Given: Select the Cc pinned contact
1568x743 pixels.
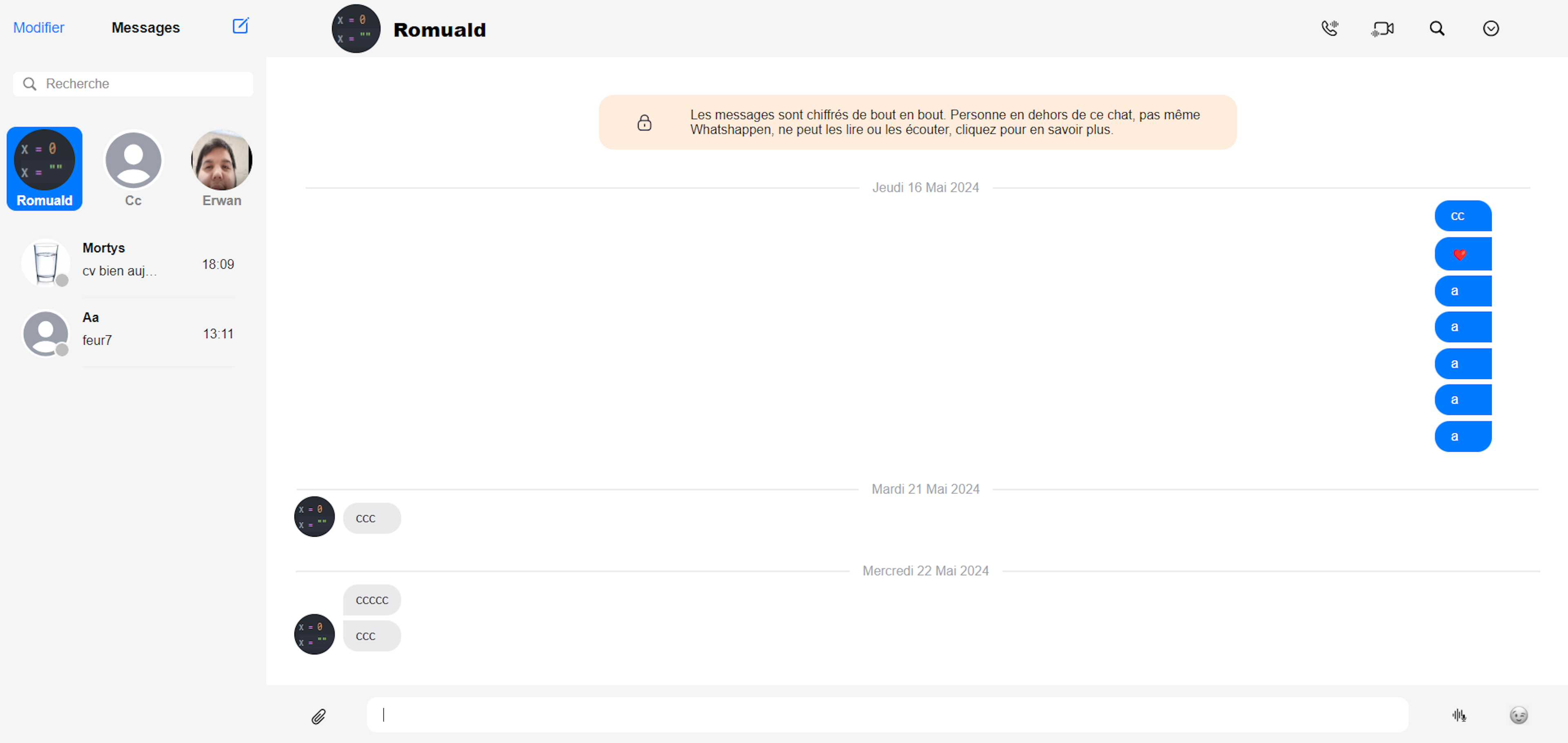Looking at the screenshot, I should click(133, 168).
